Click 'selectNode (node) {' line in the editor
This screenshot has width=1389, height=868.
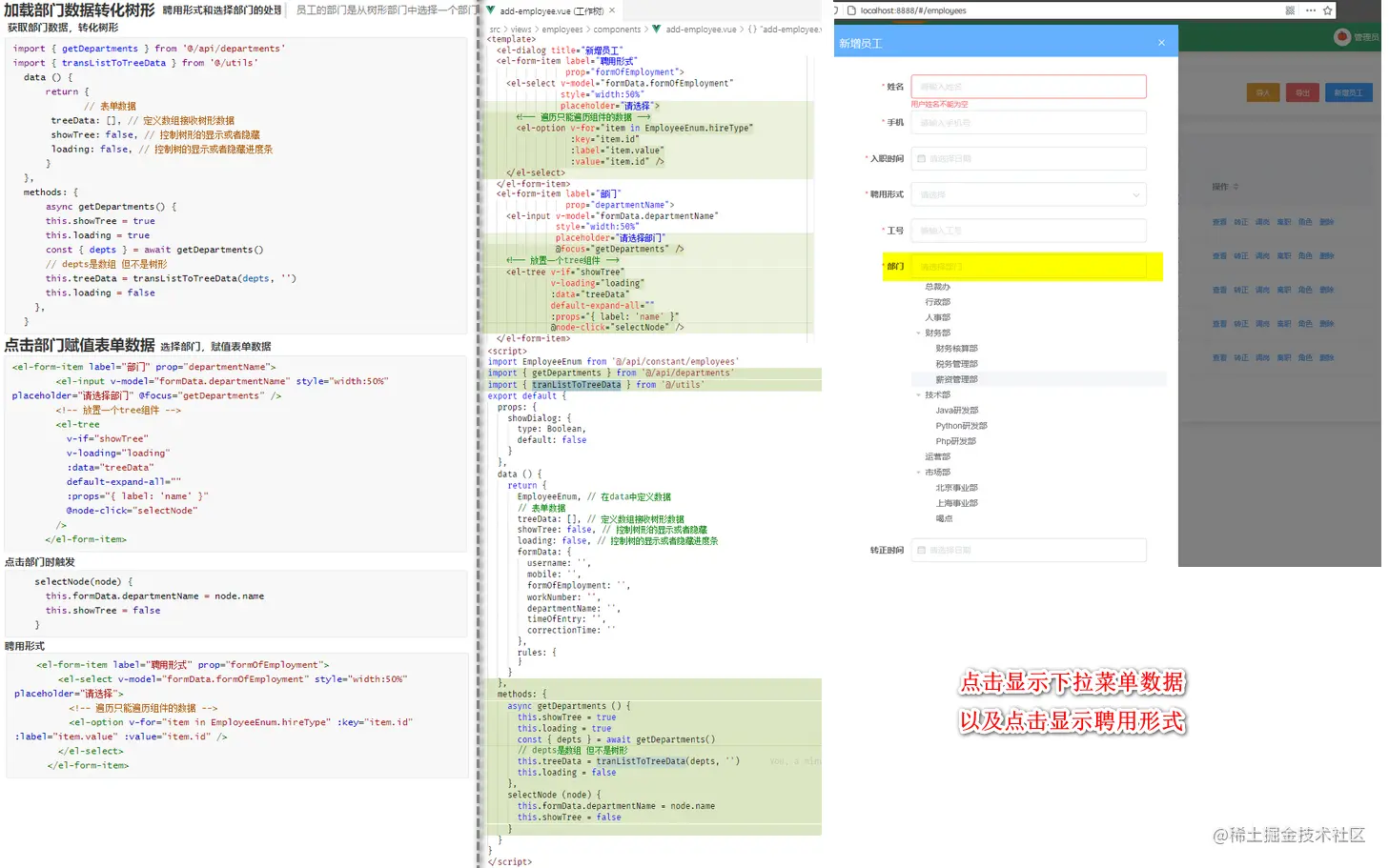(x=555, y=795)
